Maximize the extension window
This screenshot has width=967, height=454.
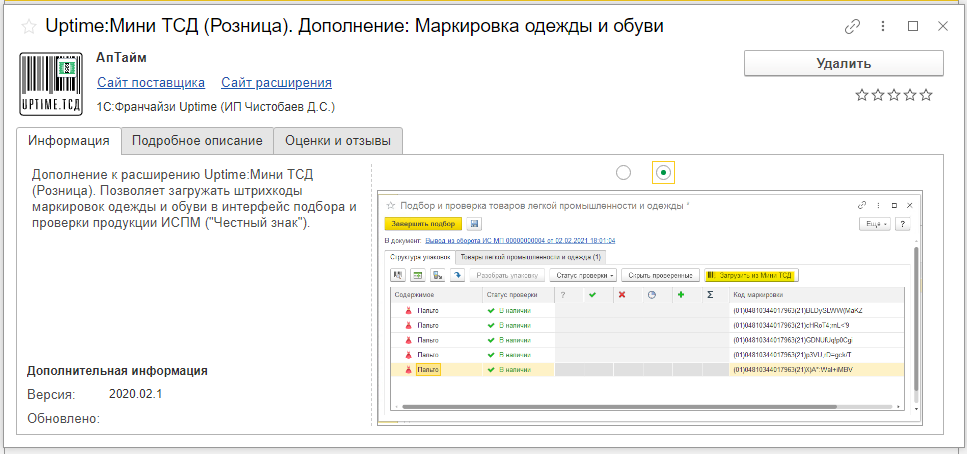click(913, 27)
